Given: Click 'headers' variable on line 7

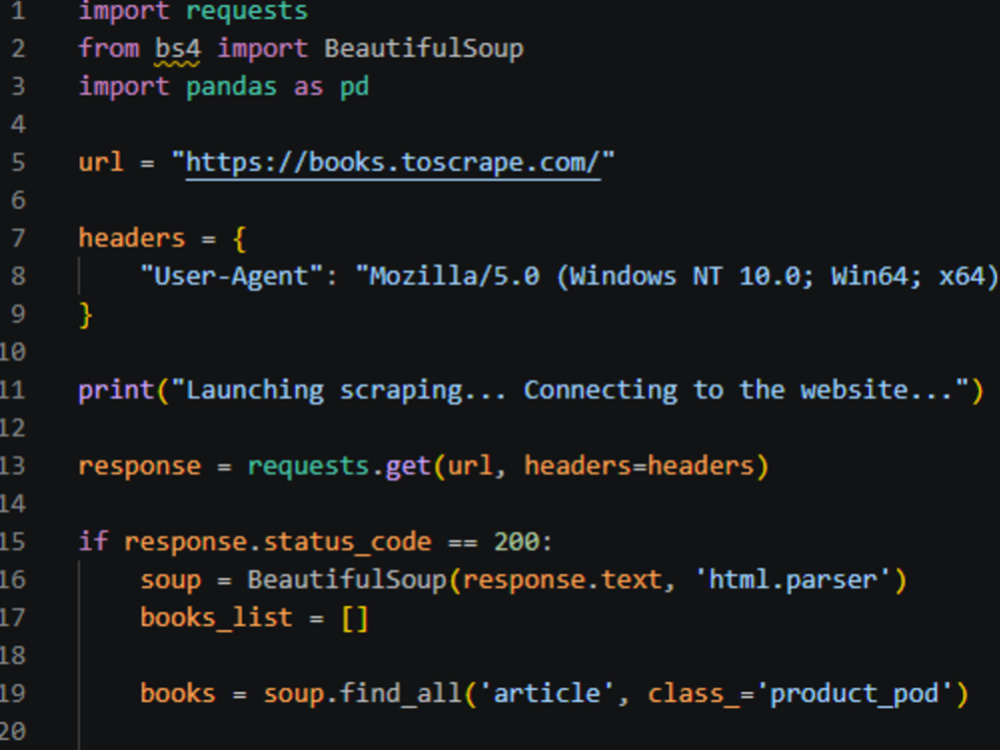Looking at the screenshot, I should pyautogui.click(x=131, y=238).
